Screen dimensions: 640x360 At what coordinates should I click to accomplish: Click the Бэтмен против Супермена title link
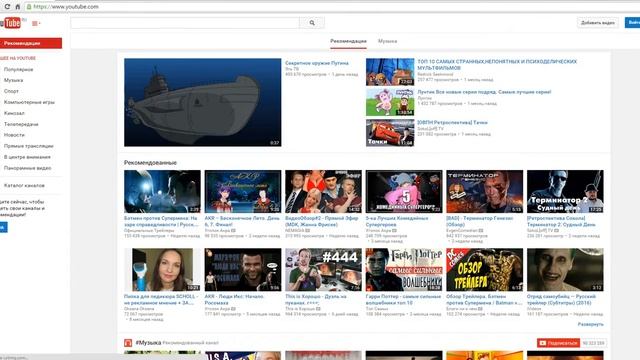161,222
